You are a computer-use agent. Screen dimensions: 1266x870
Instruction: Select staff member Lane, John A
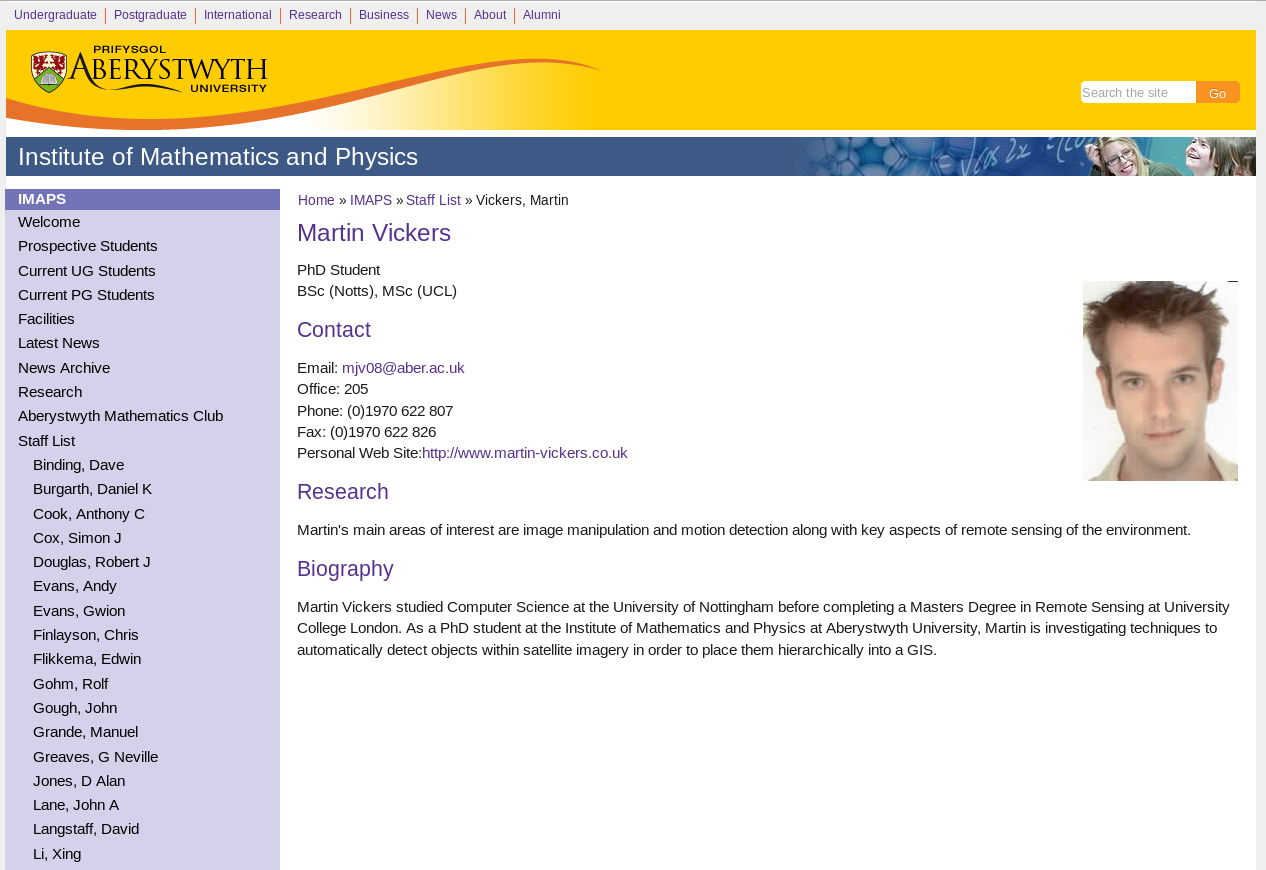(76, 805)
